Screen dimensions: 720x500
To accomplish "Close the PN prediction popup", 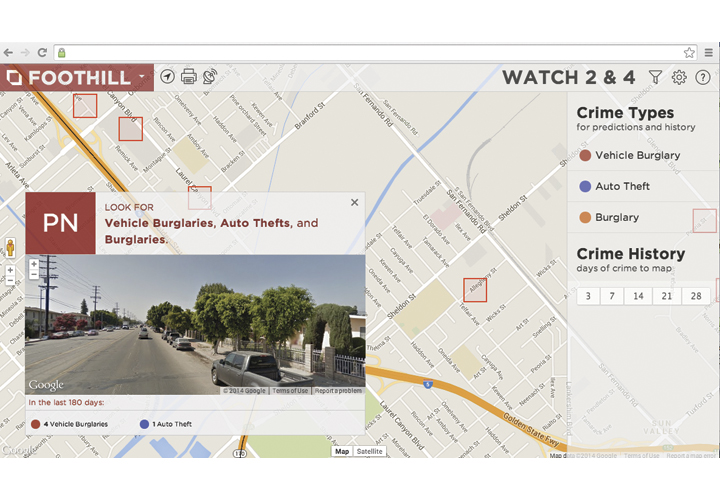I will [354, 203].
